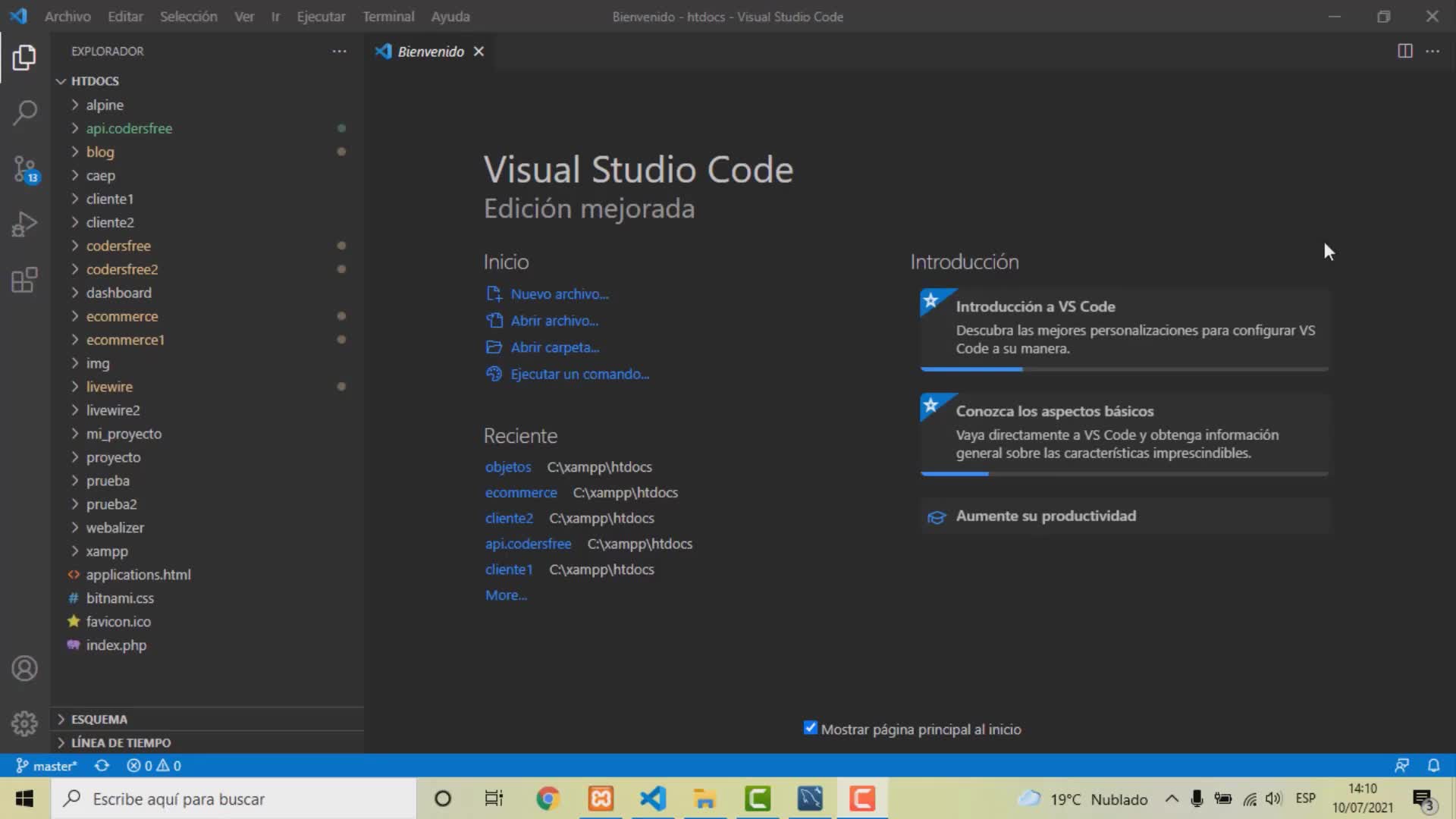Open the Ver menu
Screen dimensions: 1456x819
[x=244, y=17]
